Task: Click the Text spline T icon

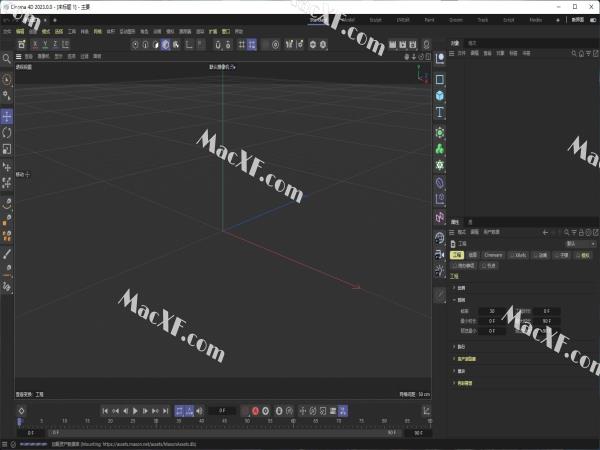Action: pyautogui.click(x=440, y=113)
